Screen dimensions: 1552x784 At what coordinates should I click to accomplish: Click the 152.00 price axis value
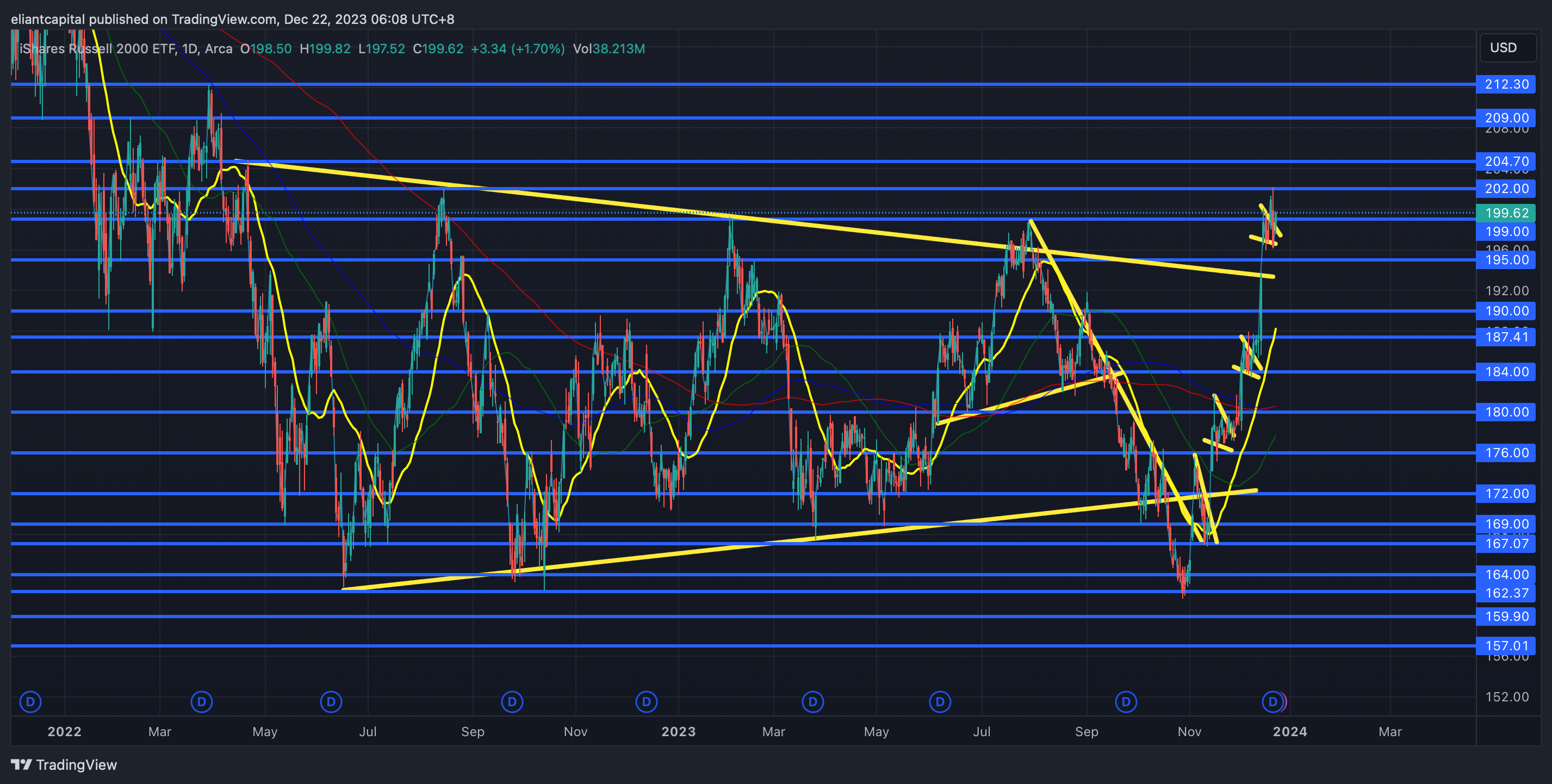(x=1507, y=696)
